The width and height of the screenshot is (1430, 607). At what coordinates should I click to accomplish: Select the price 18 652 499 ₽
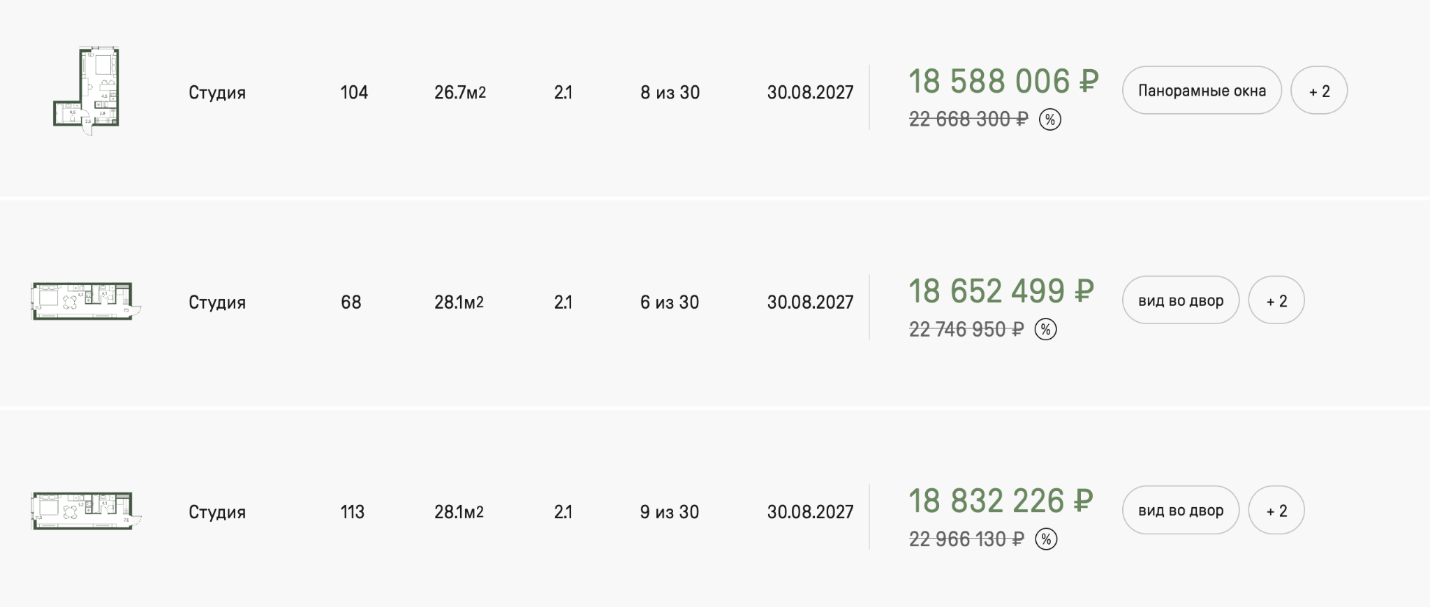click(x=1001, y=292)
